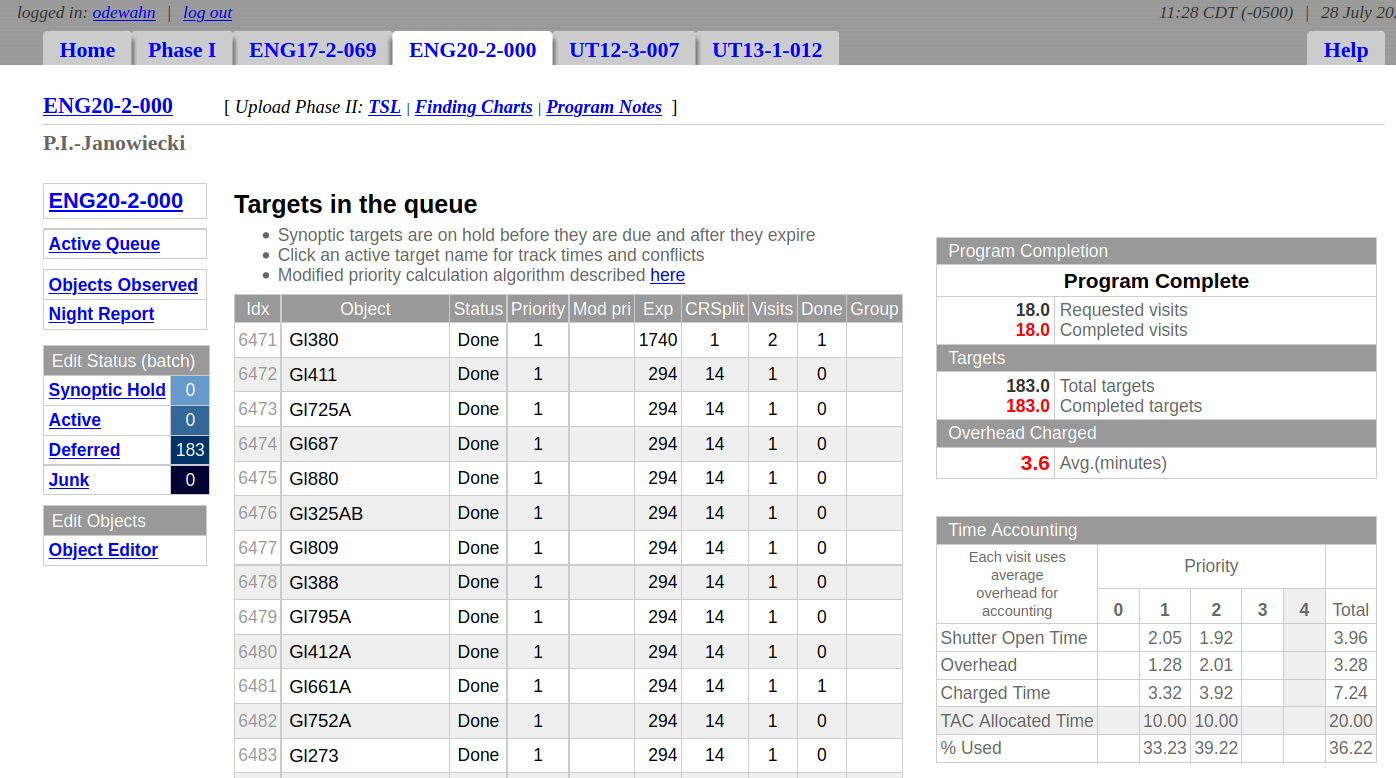Click the Mod pri column header
The width and height of the screenshot is (1396, 778).
point(602,309)
